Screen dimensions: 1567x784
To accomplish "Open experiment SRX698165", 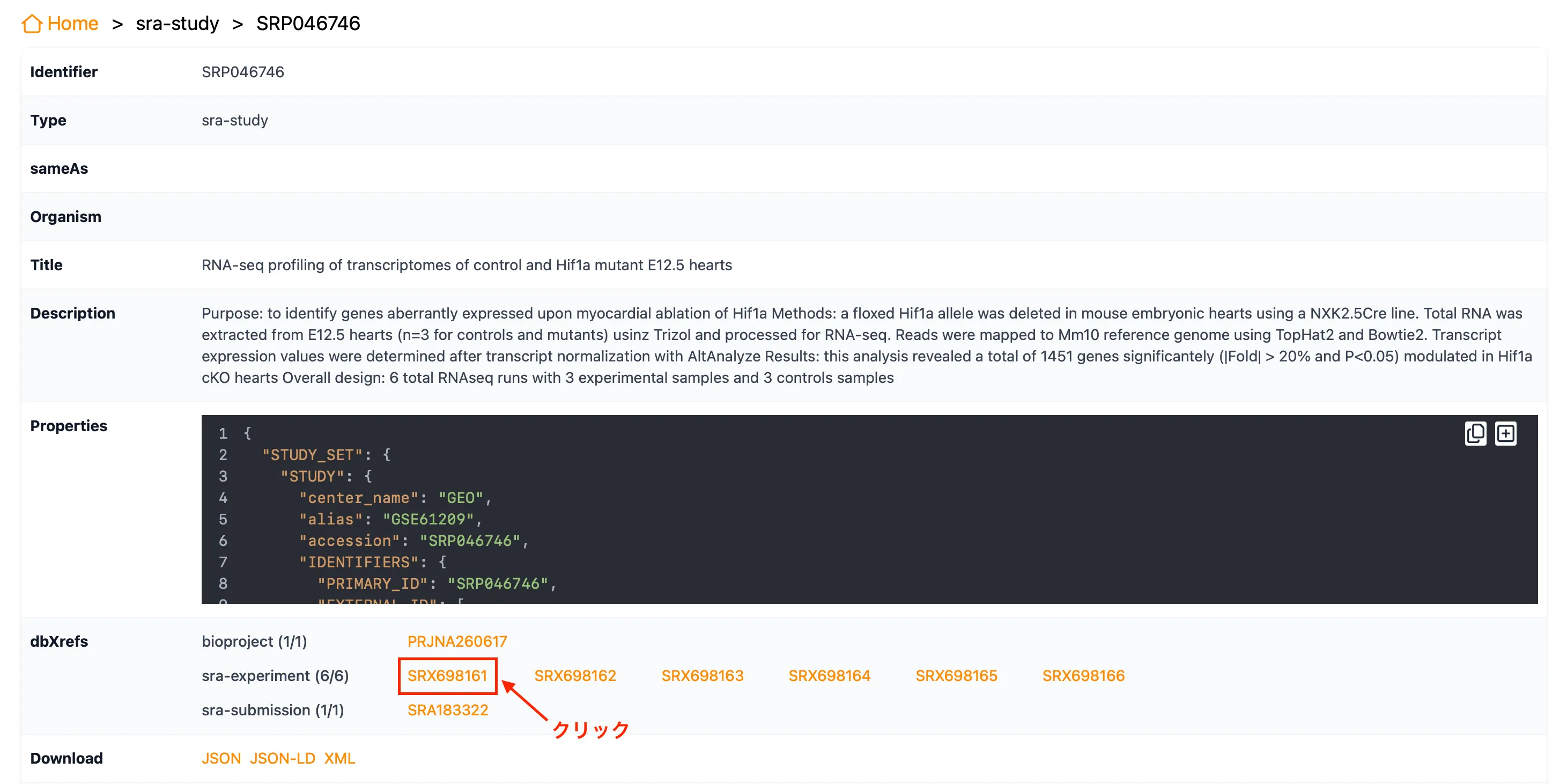I will [x=956, y=676].
